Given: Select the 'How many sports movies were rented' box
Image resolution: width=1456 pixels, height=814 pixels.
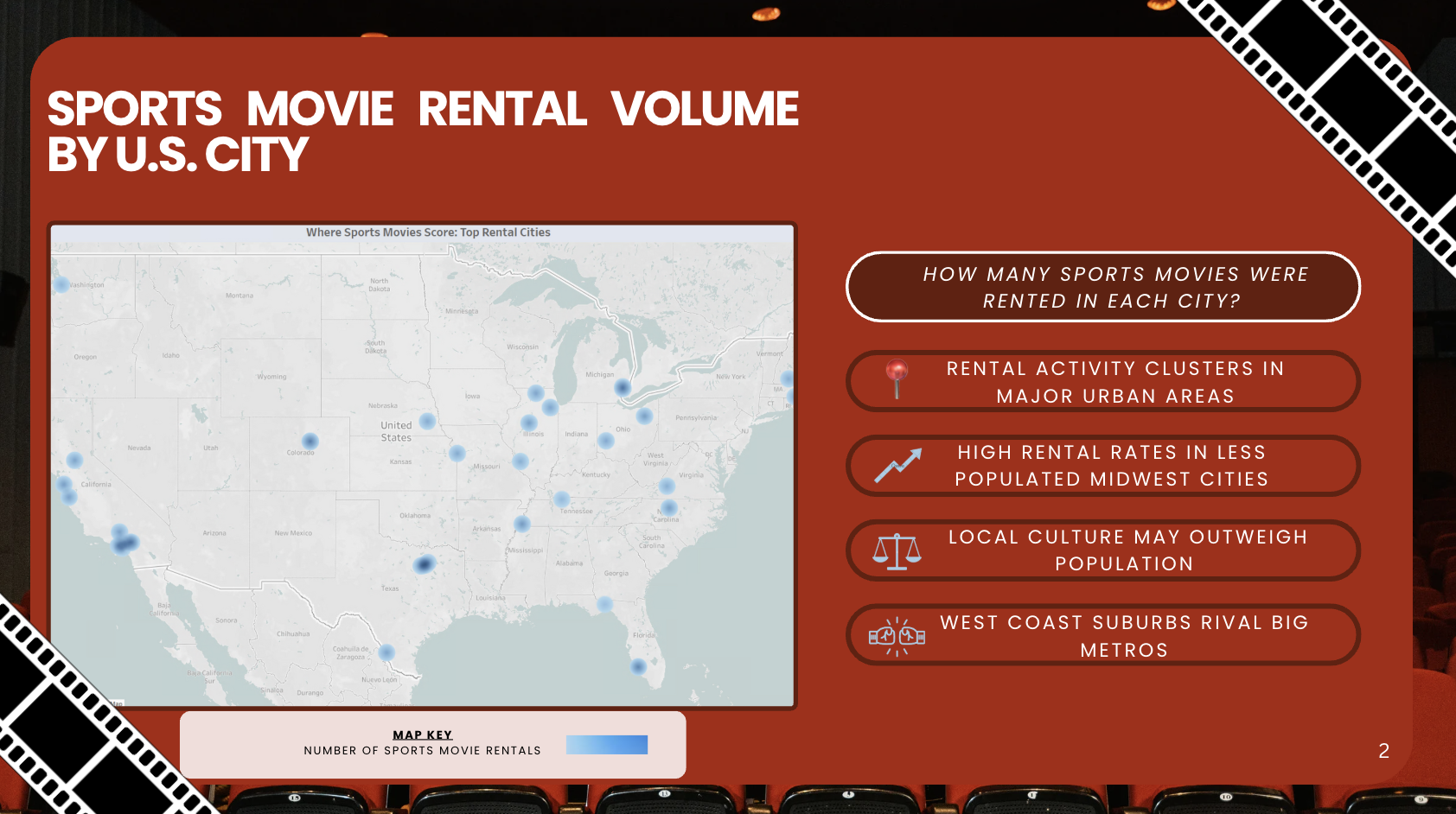Looking at the screenshot, I should [1103, 287].
